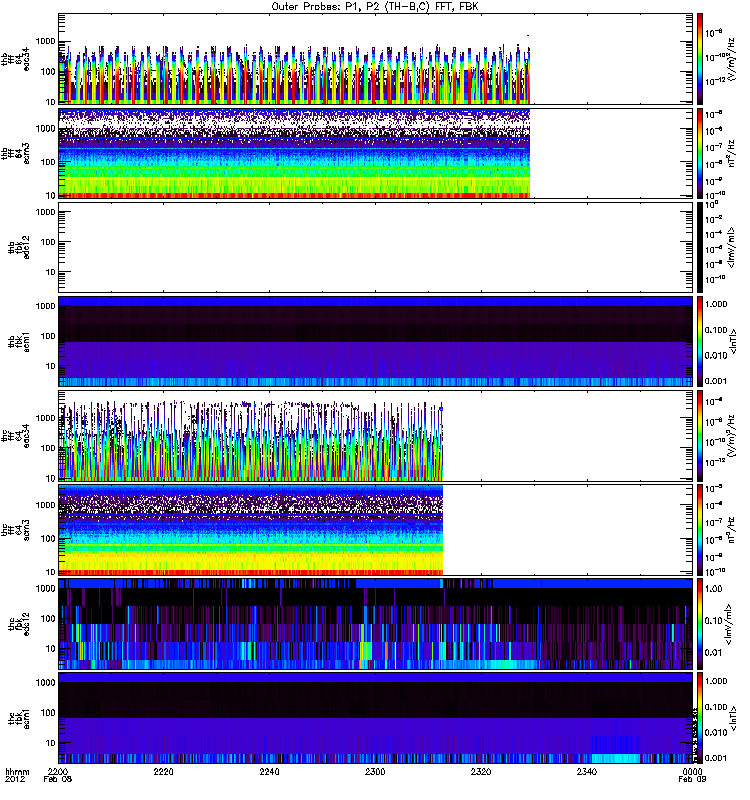Image resolution: width=750 pixels, height=800 pixels.
Task: Click the color bar beside the thb scm3 panel
Action: click(700, 153)
